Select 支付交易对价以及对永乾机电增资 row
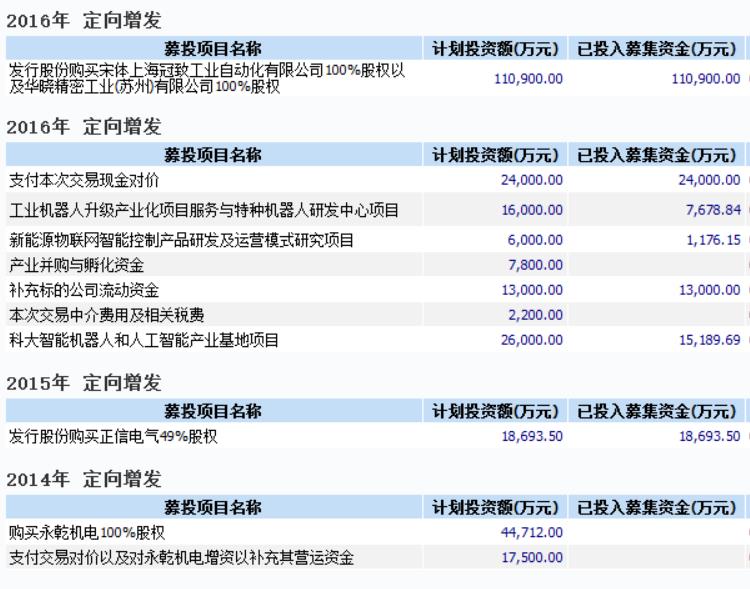The width and height of the screenshot is (750, 589). coord(181,557)
